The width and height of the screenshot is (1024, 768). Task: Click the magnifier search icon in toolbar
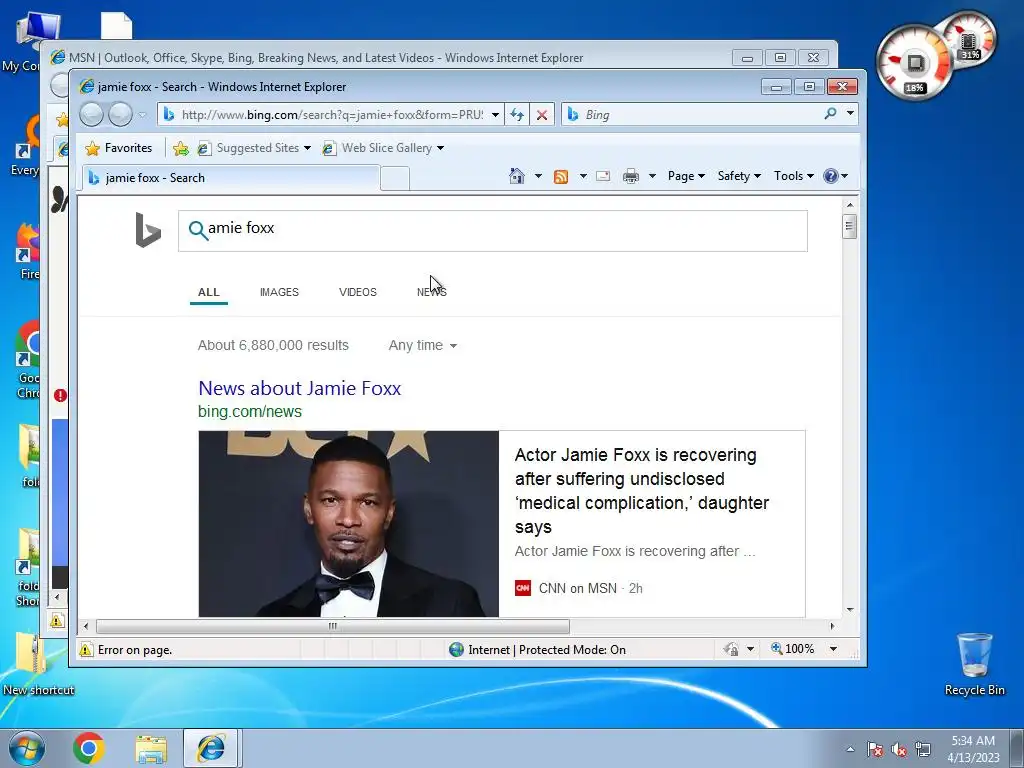(x=830, y=114)
